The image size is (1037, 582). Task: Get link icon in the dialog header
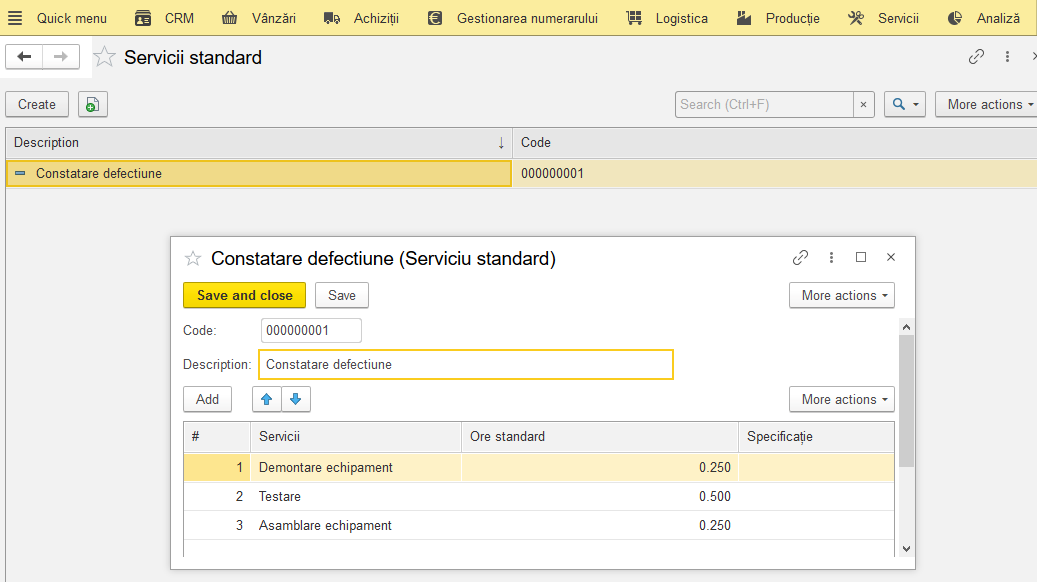pyautogui.click(x=800, y=257)
